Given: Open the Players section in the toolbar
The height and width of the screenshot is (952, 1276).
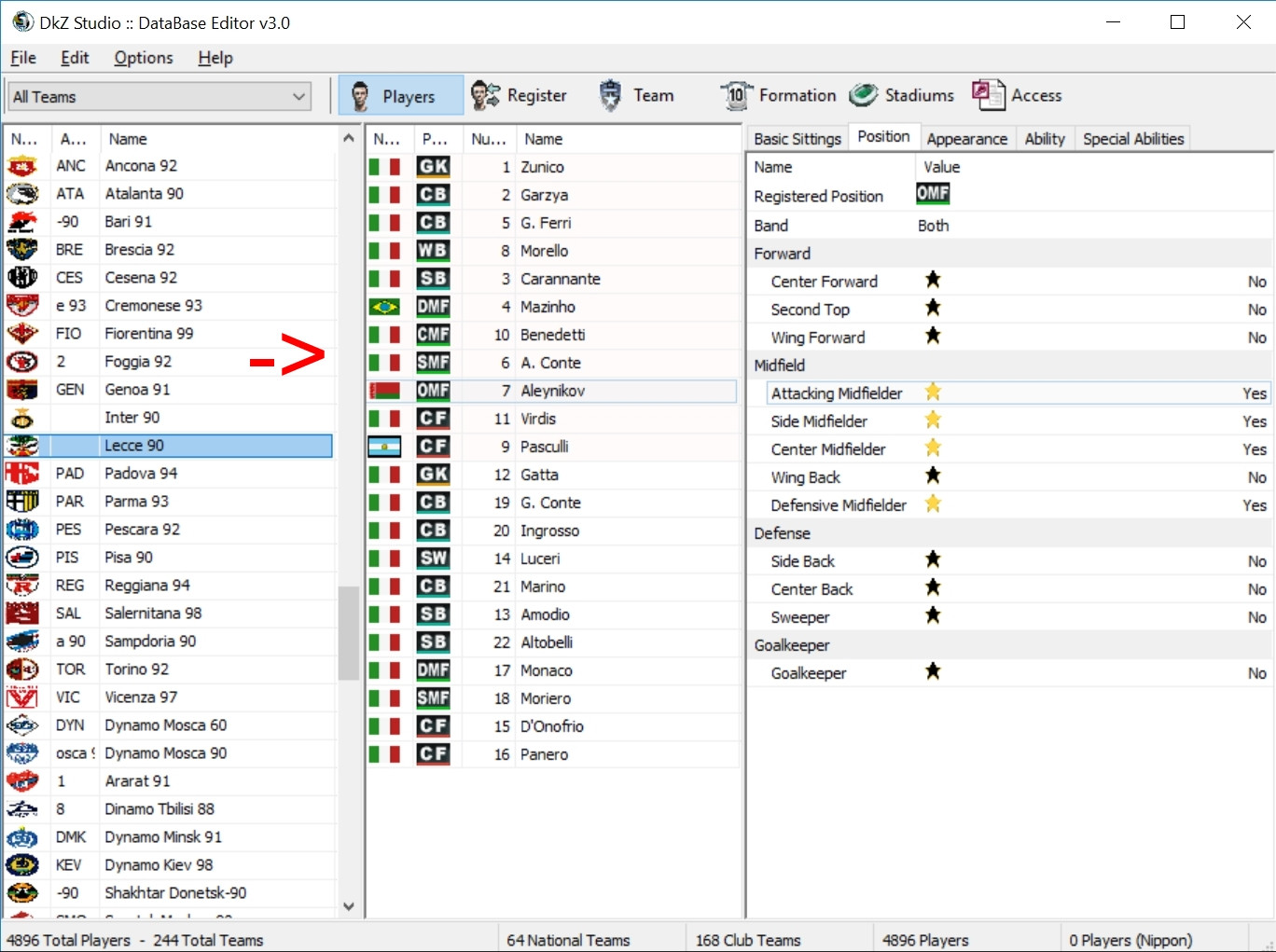Looking at the screenshot, I should point(400,95).
